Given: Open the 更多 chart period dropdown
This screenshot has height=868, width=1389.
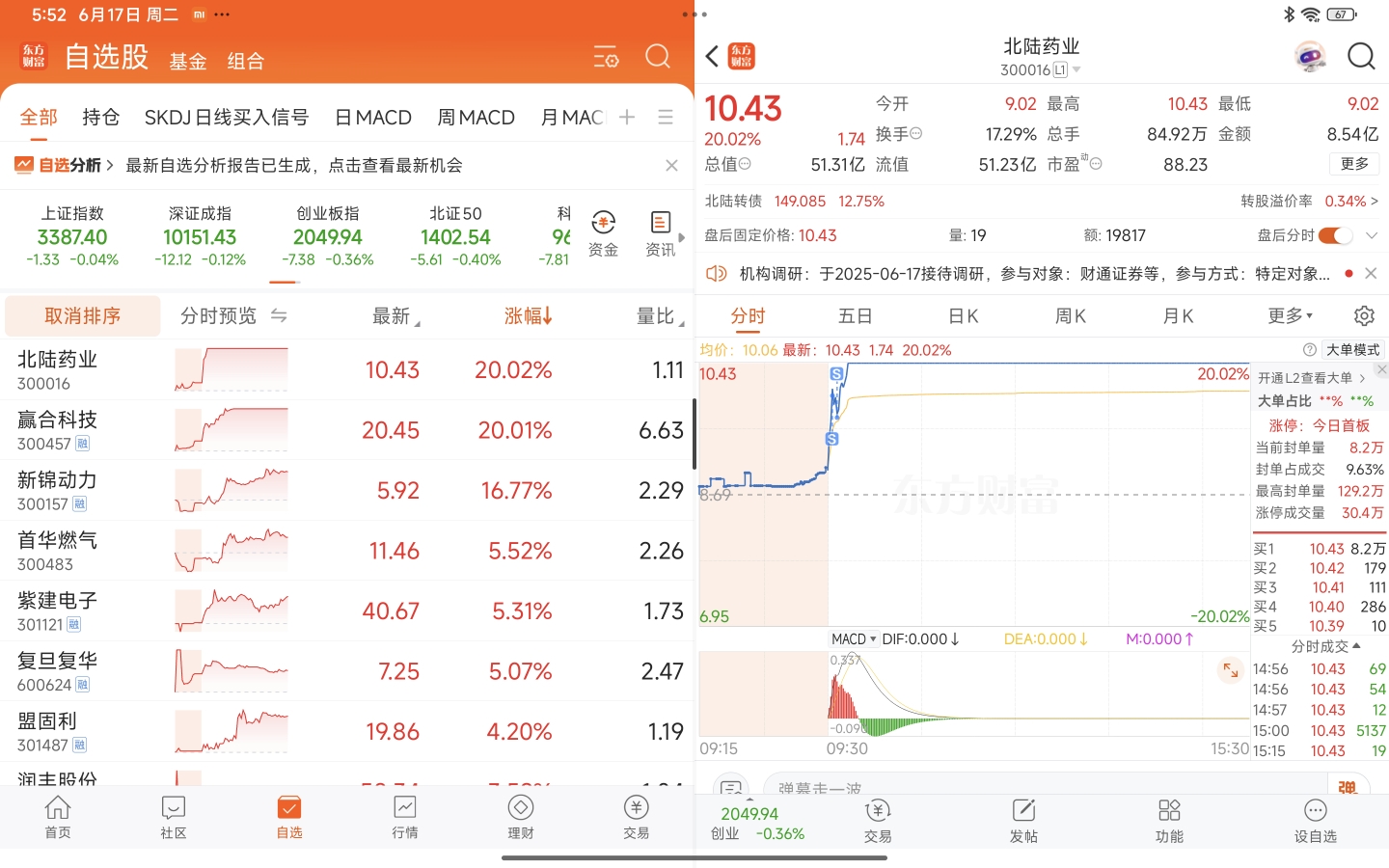Looking at the screenshot, I should click(1291, 315).
